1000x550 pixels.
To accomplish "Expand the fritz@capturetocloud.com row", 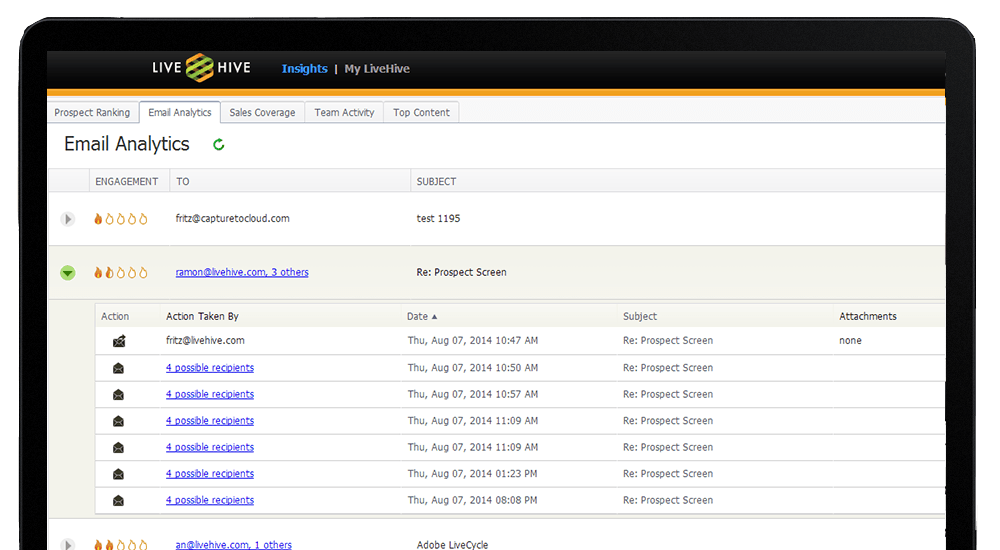I will tap(68, 219).
